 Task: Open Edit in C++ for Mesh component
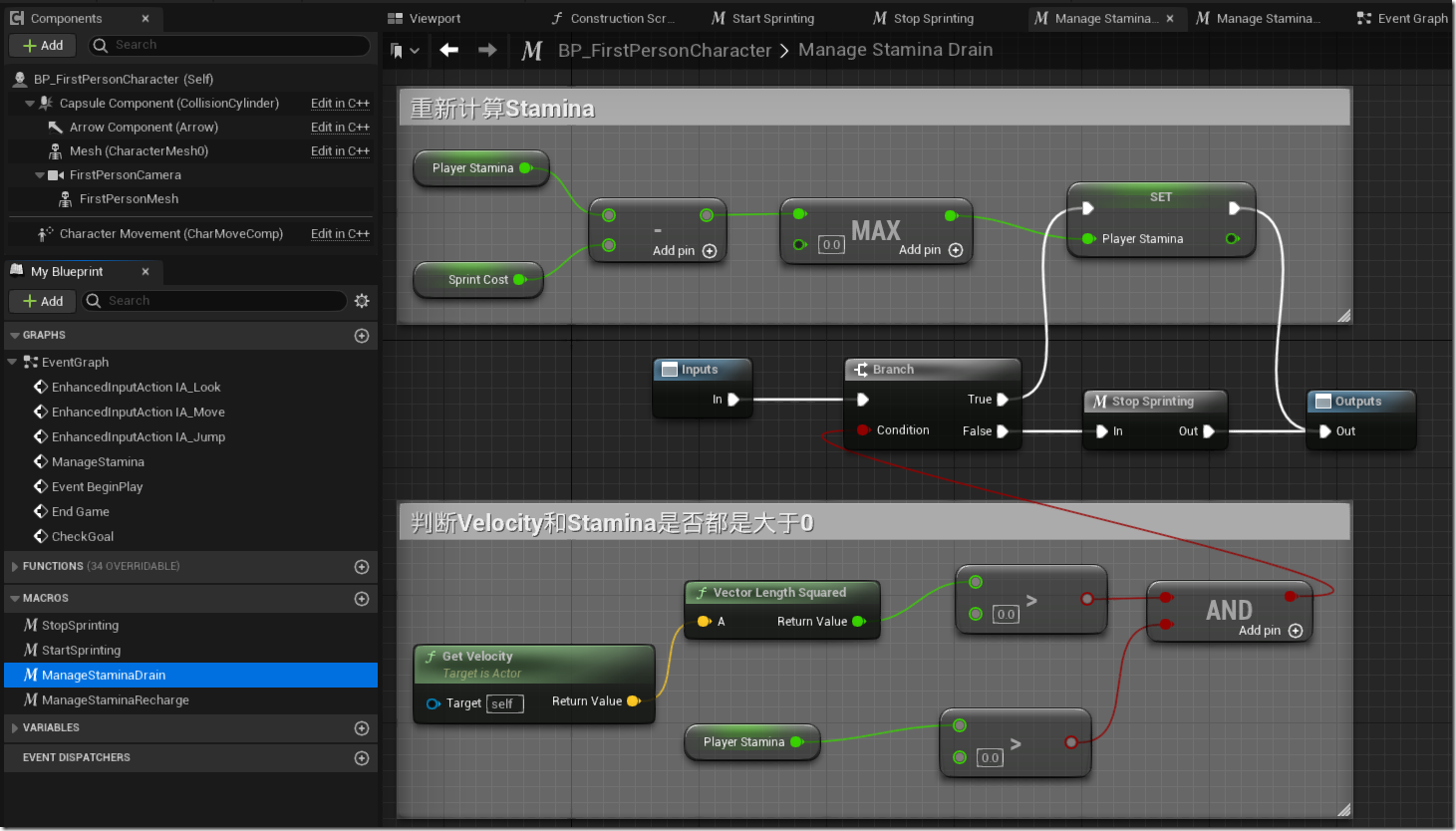point(340,151)
